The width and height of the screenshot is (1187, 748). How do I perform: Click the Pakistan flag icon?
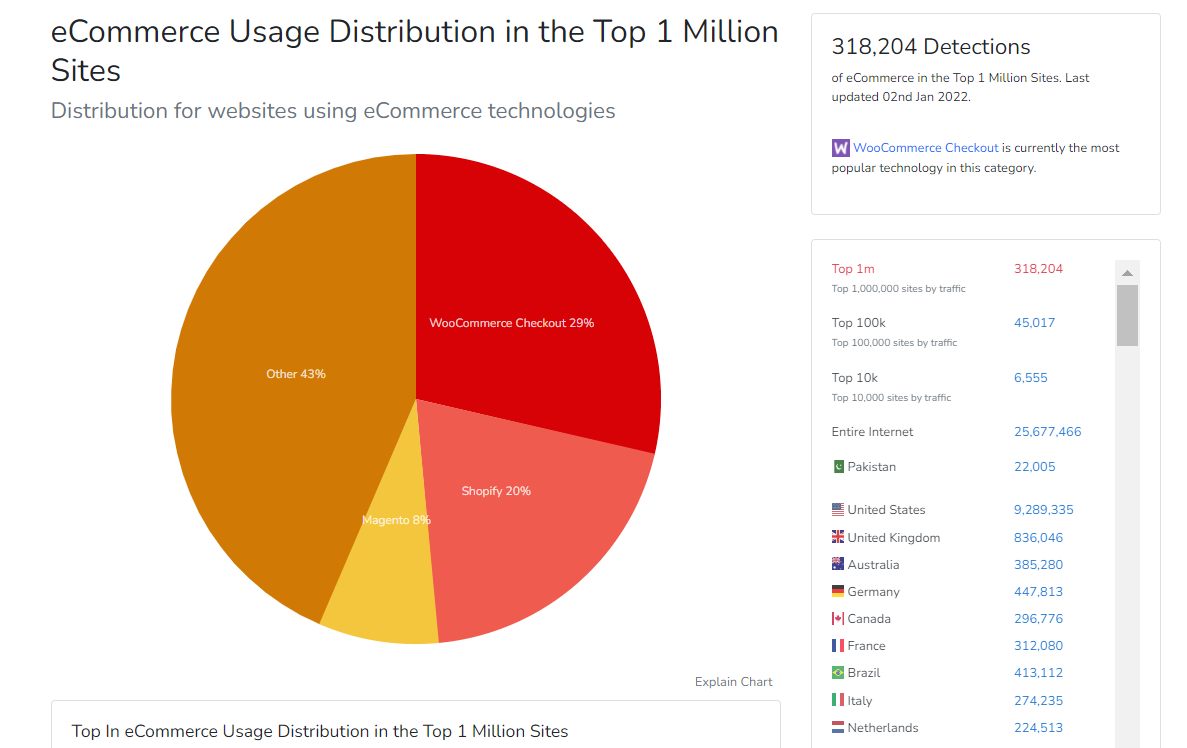(838, 466)
